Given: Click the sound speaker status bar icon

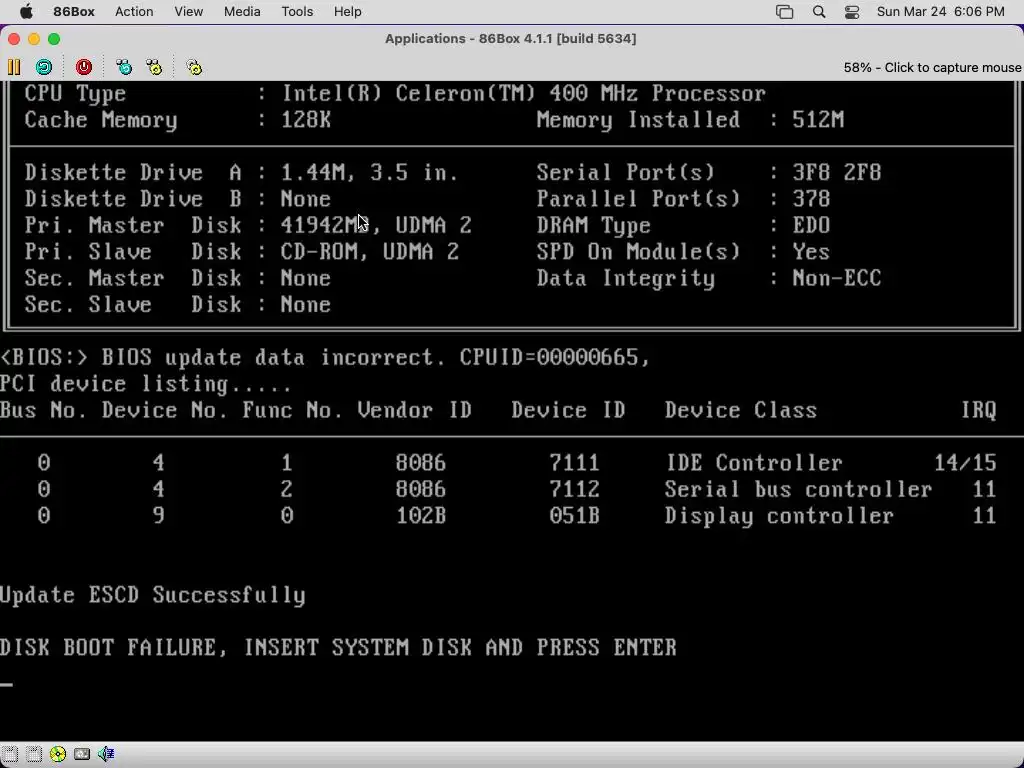Looking at the screenshot, I should click(106, 754).
